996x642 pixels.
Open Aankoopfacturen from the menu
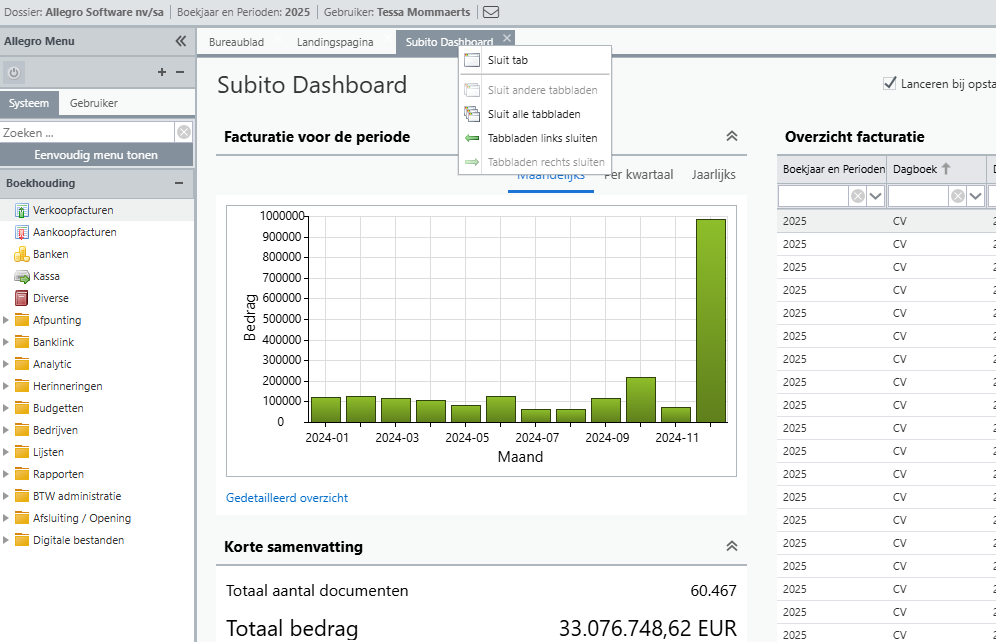[75, 232]
